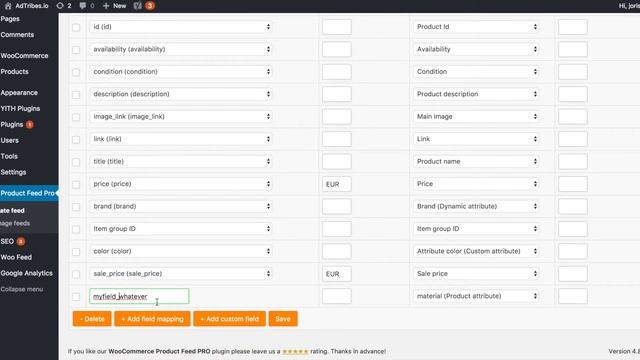Open the sale_price (sale_price) dropdown
The width and height of the screenshot is (640, 360).
(x=181, y=274)
